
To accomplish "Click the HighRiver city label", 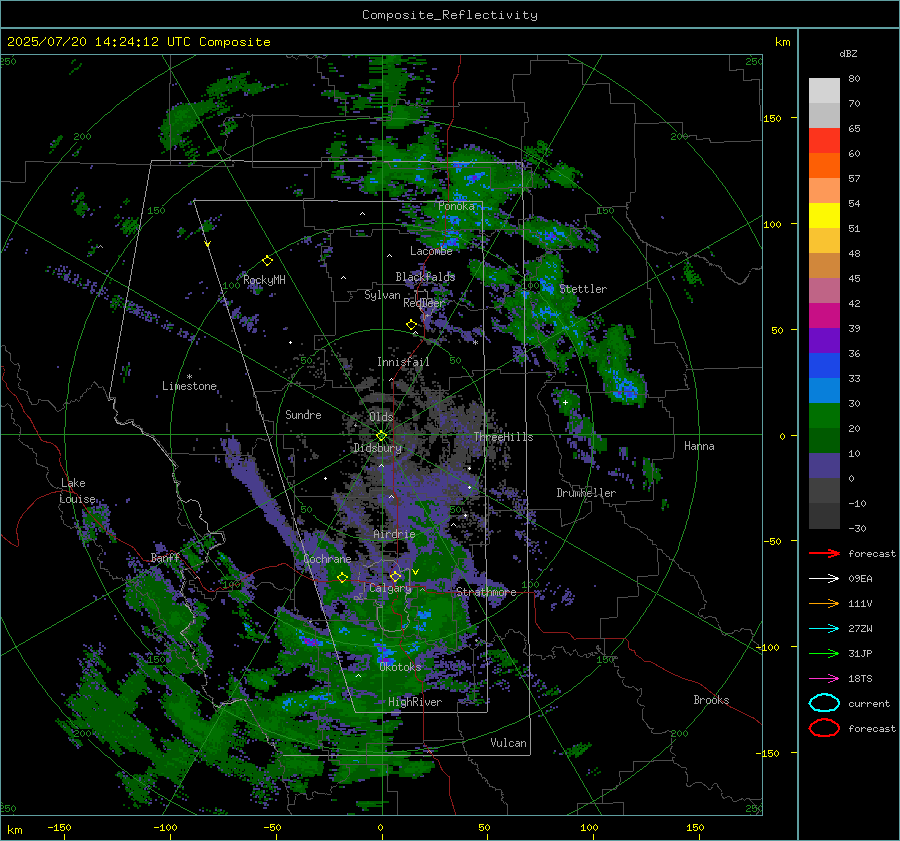I will point(415,702).
